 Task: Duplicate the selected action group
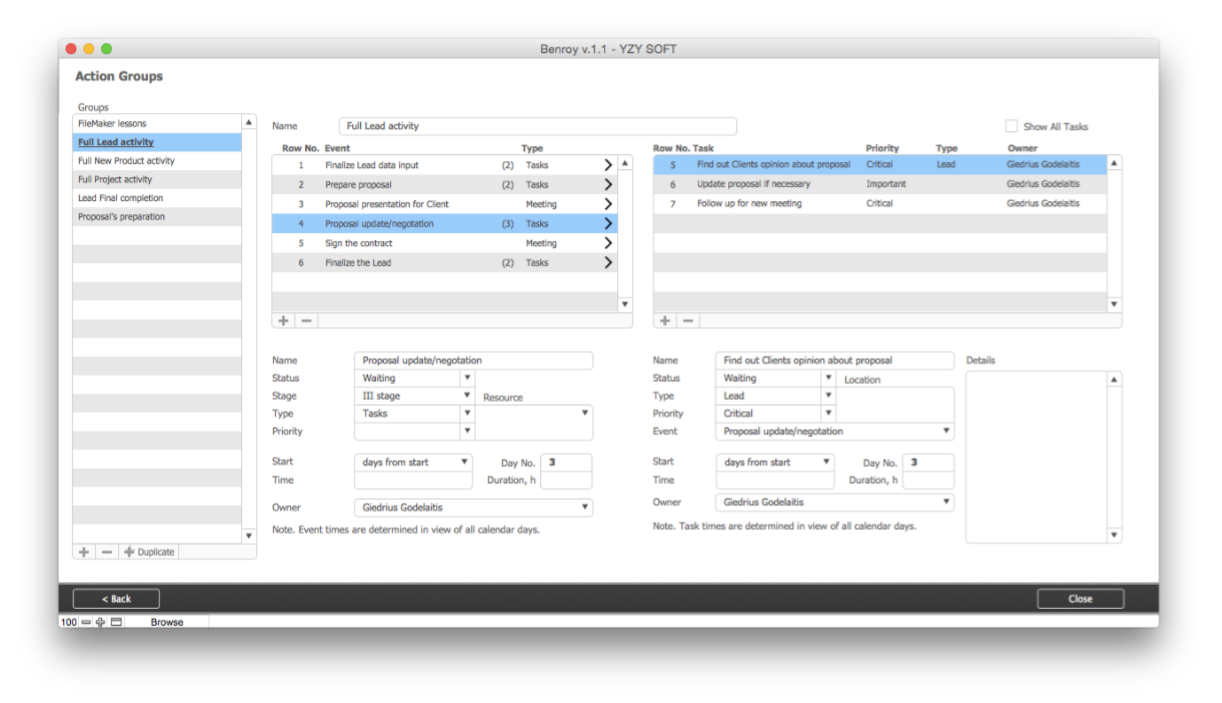149,552
